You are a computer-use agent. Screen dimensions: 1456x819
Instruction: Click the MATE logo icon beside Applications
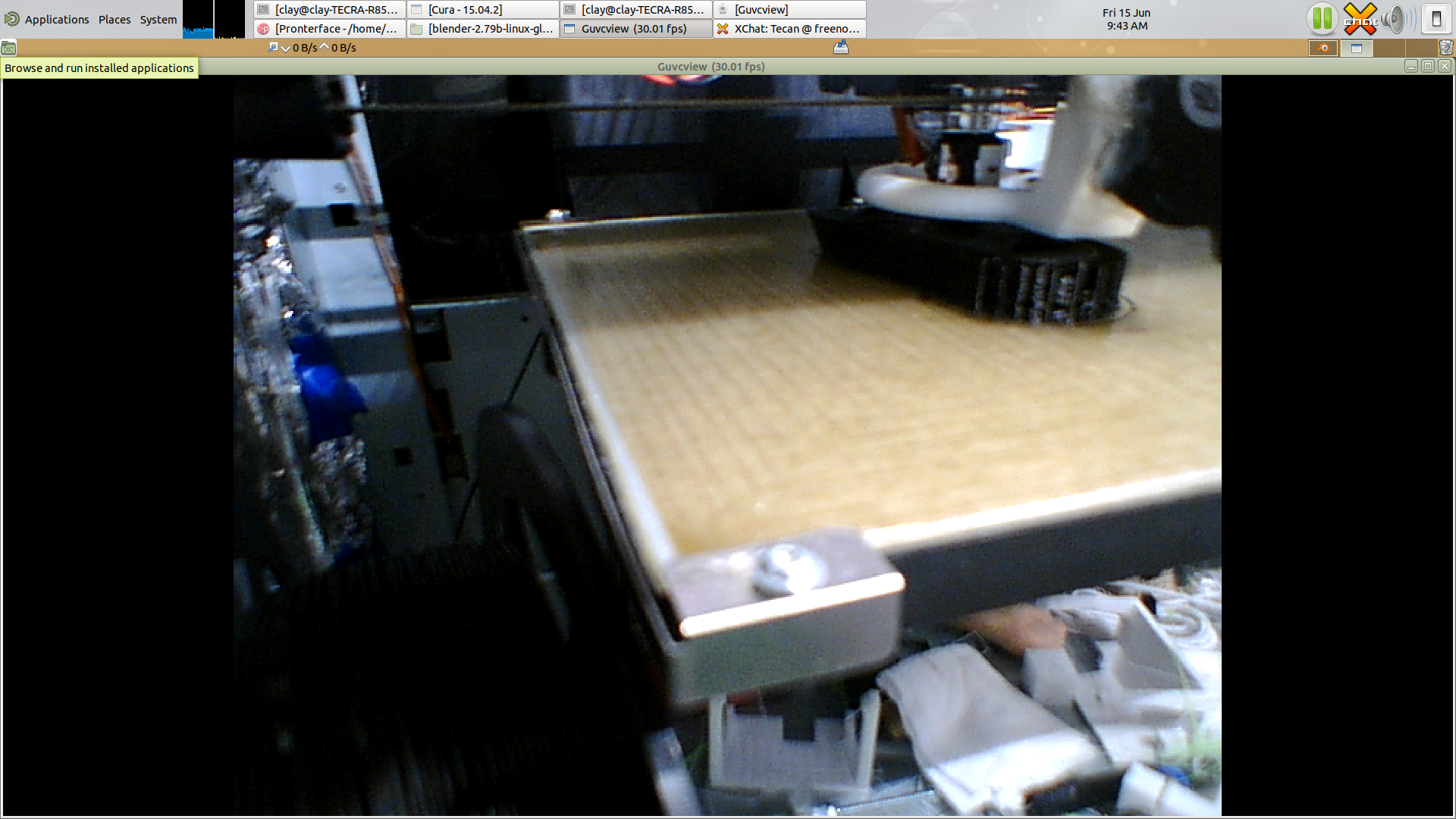[12, 19]
